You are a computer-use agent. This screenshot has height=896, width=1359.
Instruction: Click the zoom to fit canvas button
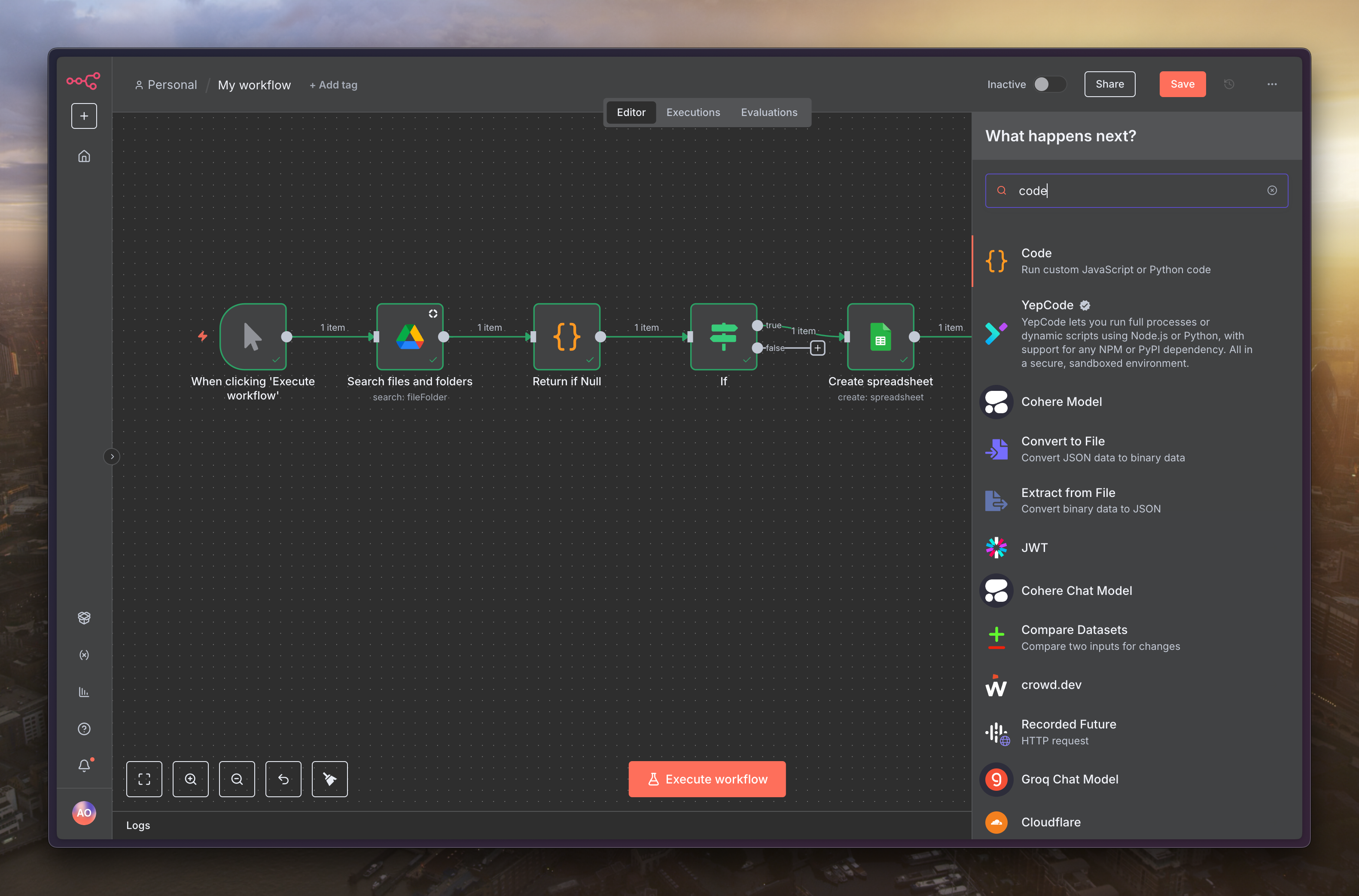pyautogui.click(x=144, y=780)
